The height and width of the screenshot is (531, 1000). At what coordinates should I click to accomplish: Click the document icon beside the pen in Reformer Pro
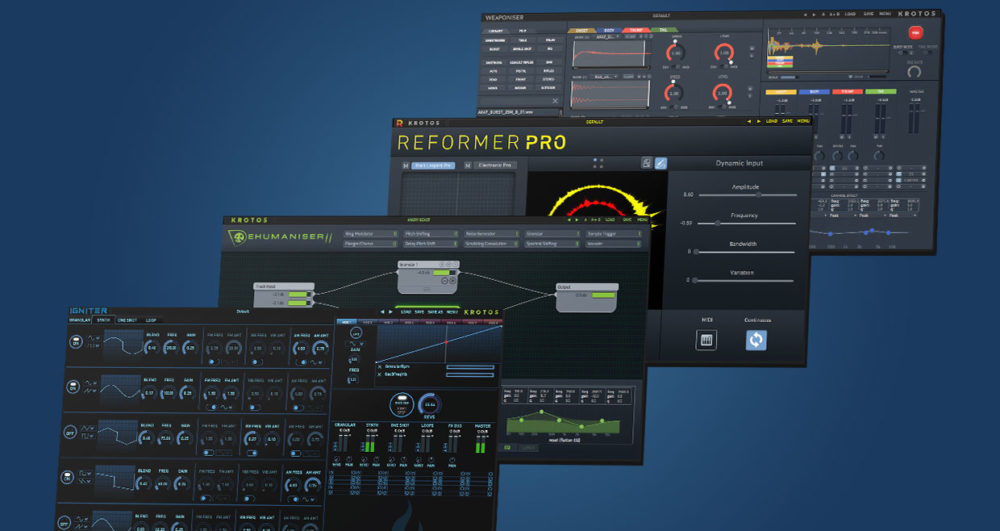tap(647, 163)
